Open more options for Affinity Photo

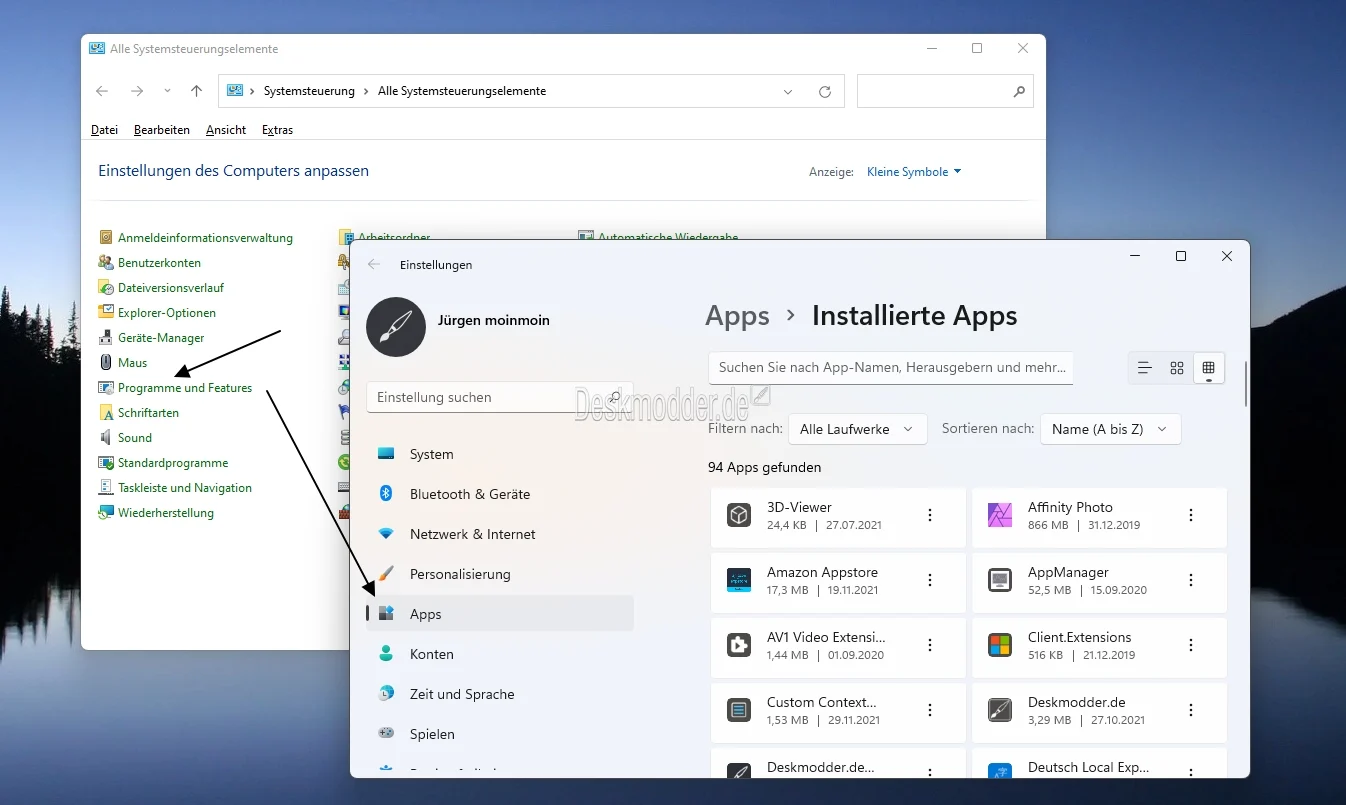click(x=1191, y=515)
